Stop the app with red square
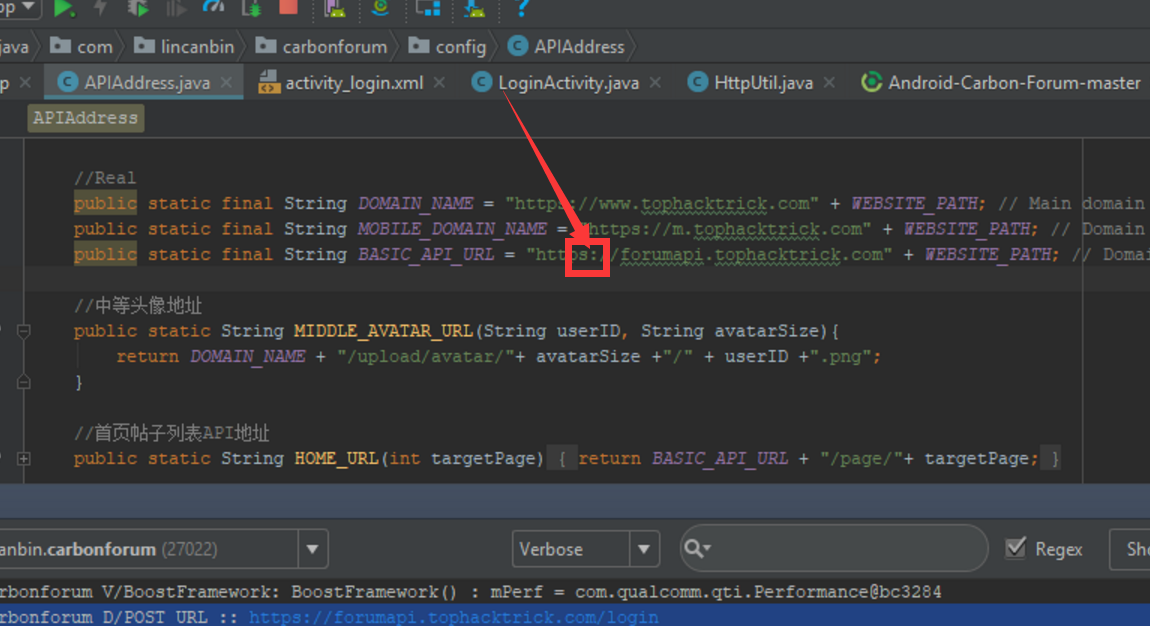This screenshot has height=626, width=1150. 288,7
